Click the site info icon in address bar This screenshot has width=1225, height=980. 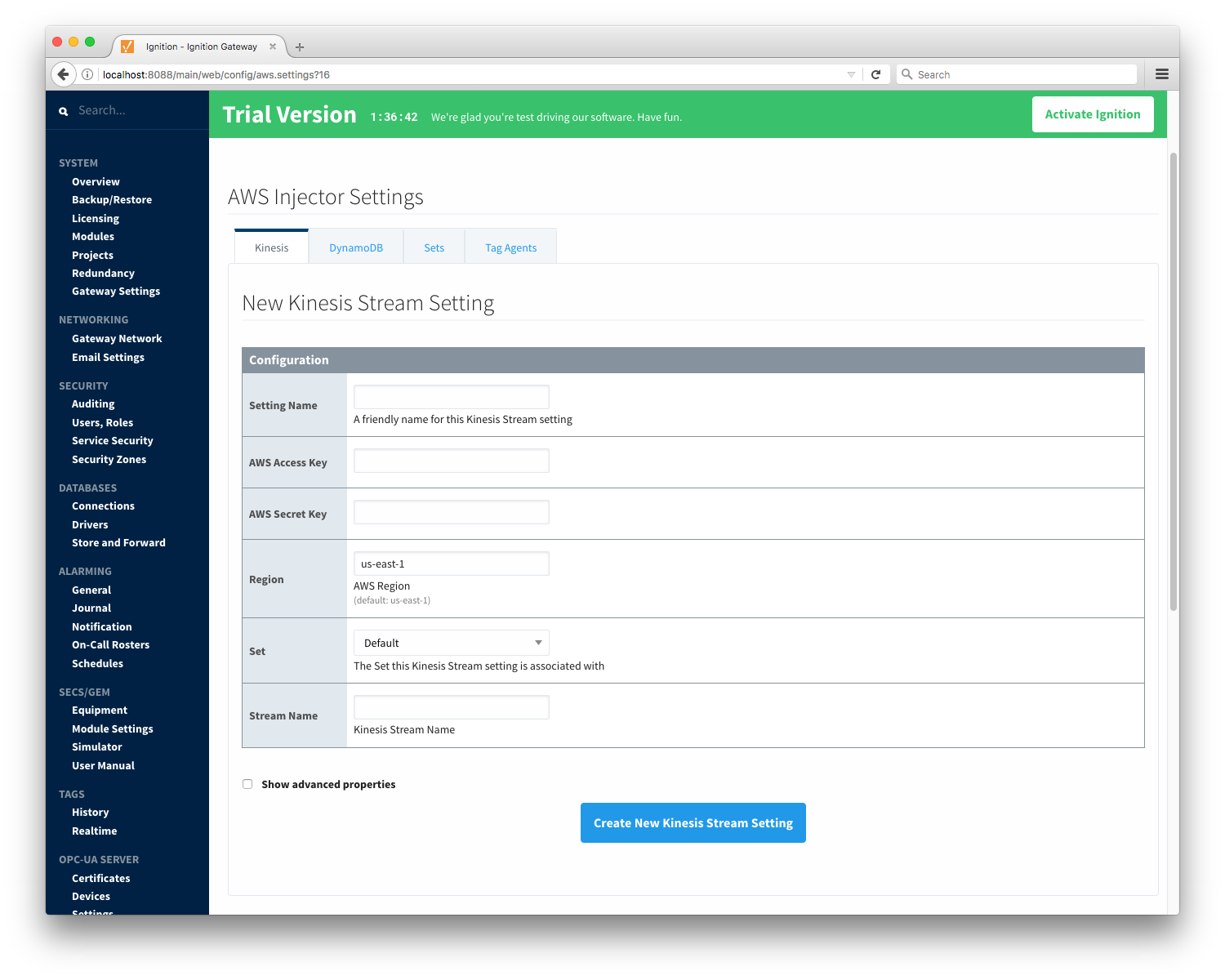(x=87, y=74)
